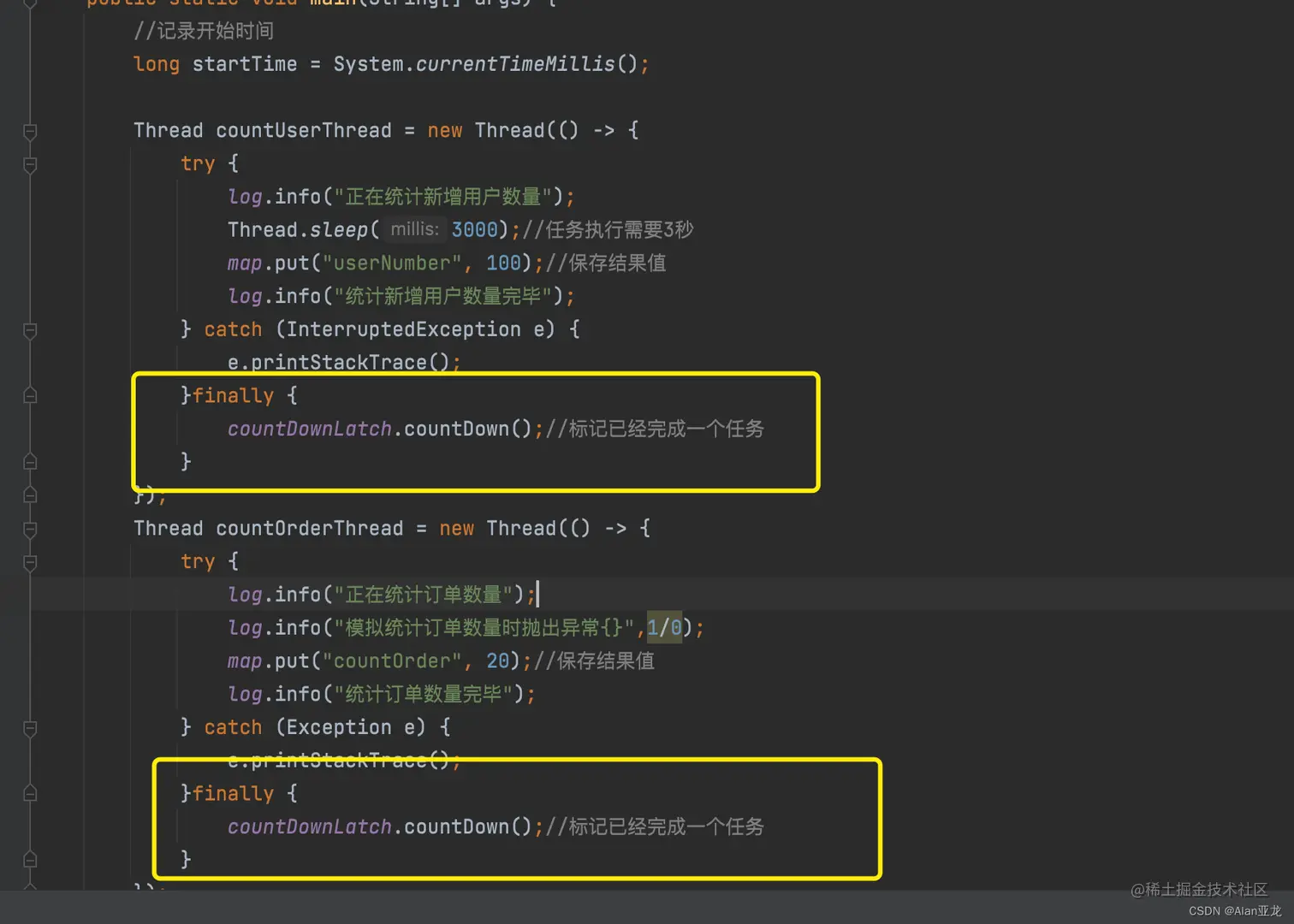Image resolution: width=1294 pixels, height=924 pixels.
Task: Click the comment //记录开始时间
Action: 204,31
